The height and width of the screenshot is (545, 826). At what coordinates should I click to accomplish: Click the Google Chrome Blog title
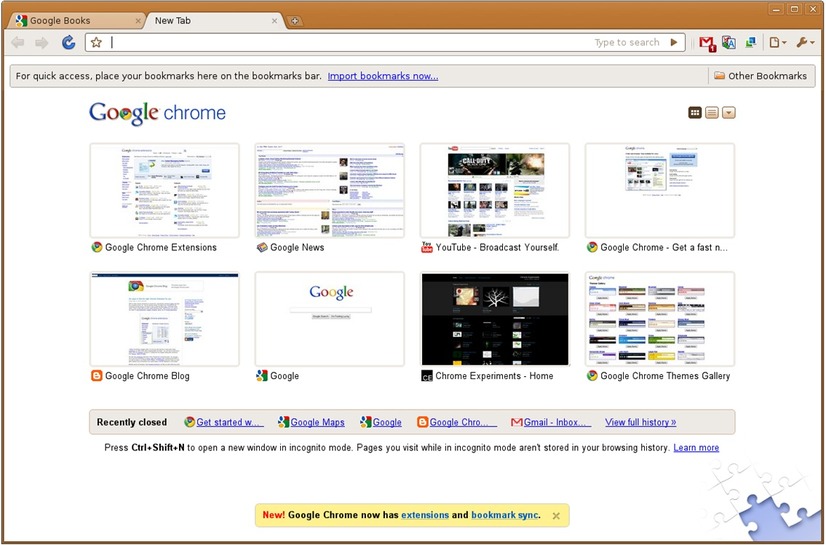click(x=147, y=375)
